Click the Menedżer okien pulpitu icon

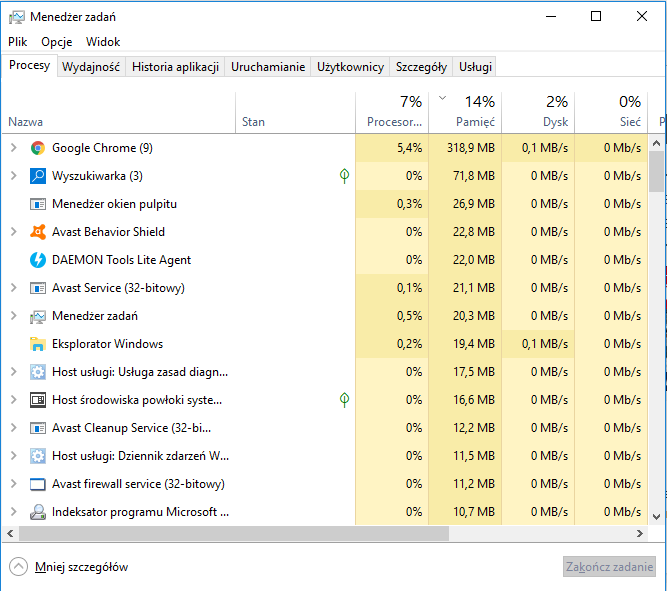pyautogui.click(x=38, y=204)
